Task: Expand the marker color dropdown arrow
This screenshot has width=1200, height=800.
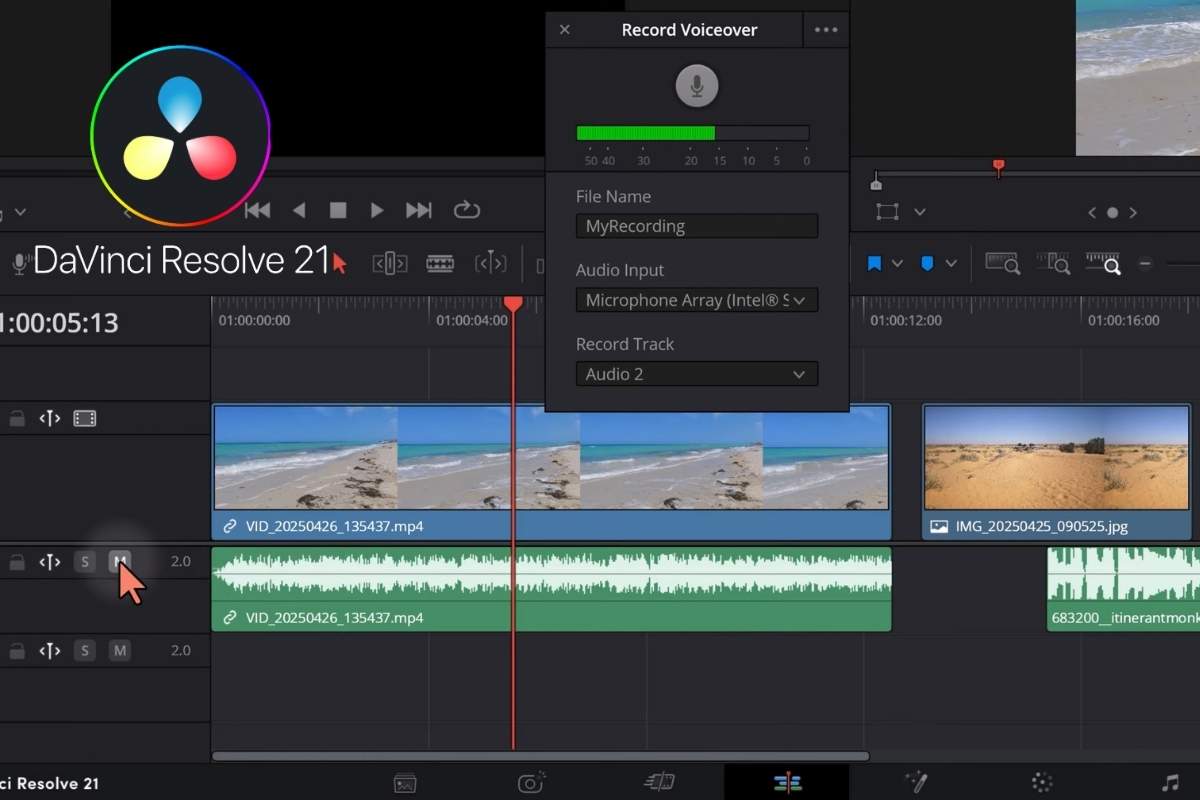Action: coord(951,263)
